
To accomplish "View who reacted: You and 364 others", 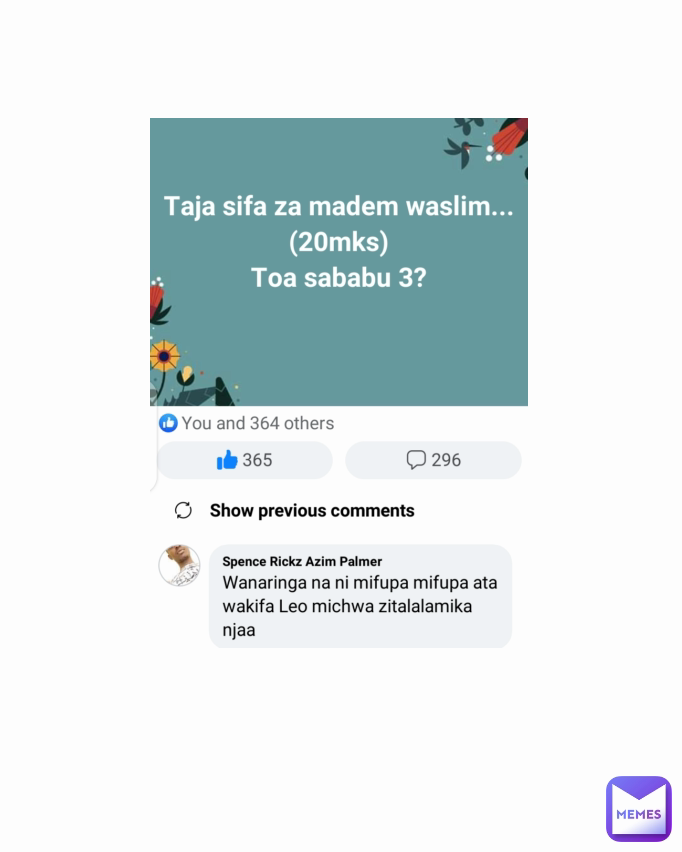I will (x=258, y=423).
